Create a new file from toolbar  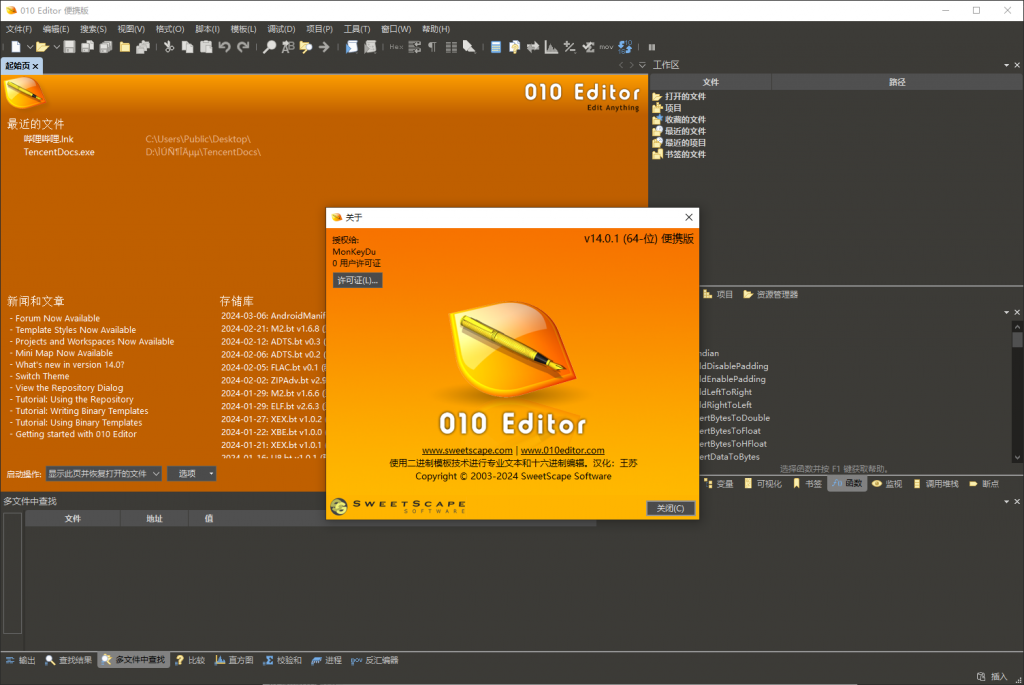16,47
